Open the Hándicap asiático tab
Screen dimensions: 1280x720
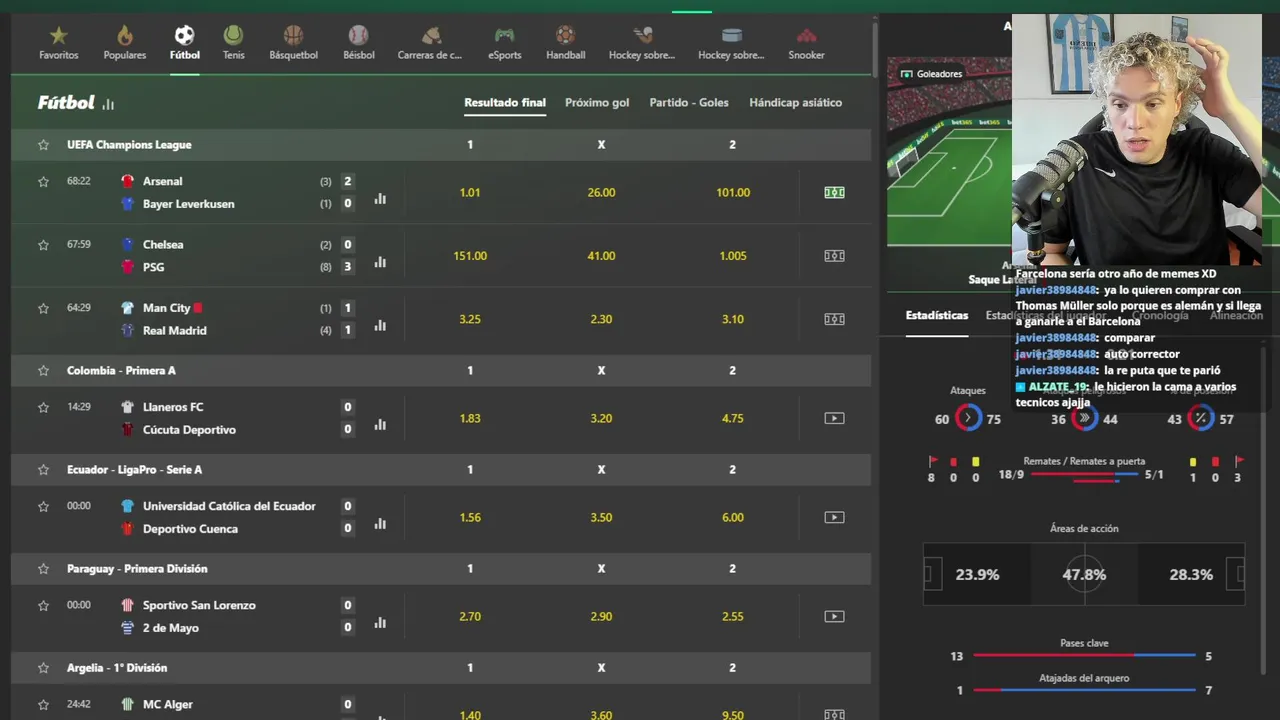pos(795,102)
